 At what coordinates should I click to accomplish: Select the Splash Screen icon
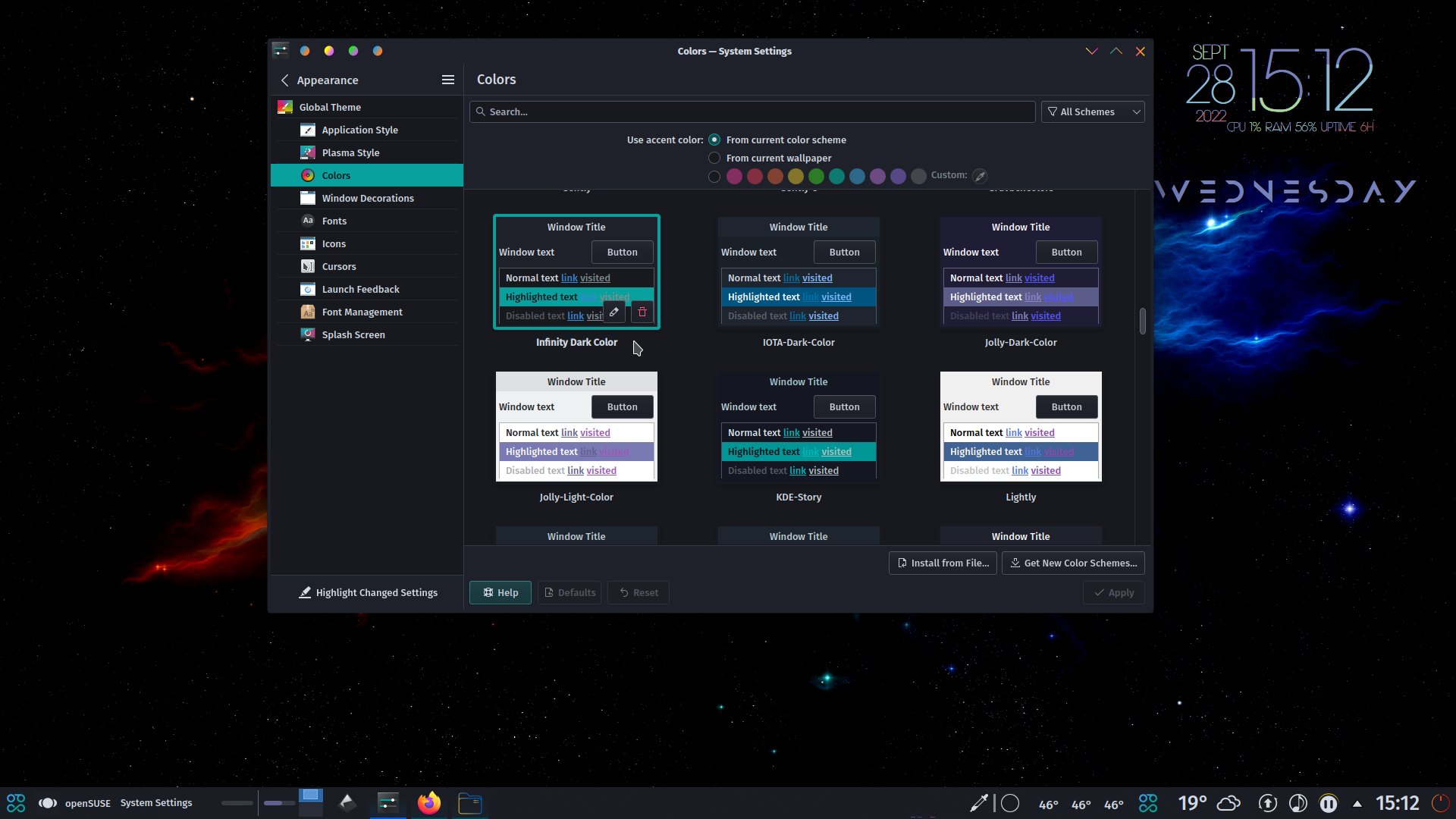coord(308,334)
